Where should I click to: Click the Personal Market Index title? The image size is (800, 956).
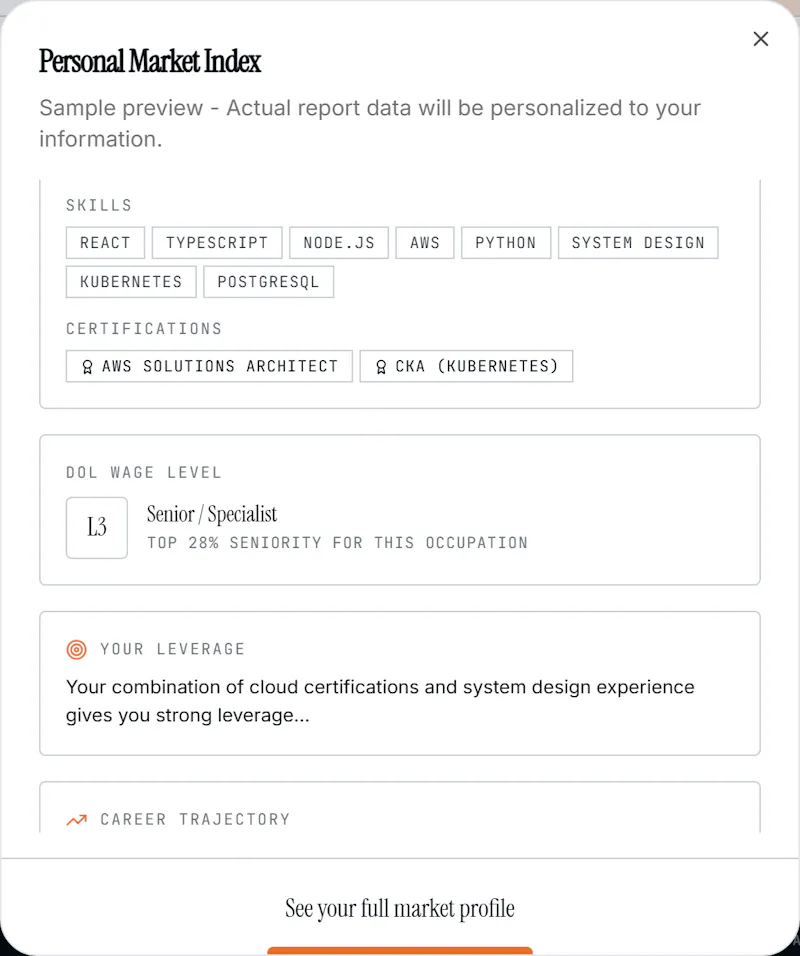click(150, 61)
